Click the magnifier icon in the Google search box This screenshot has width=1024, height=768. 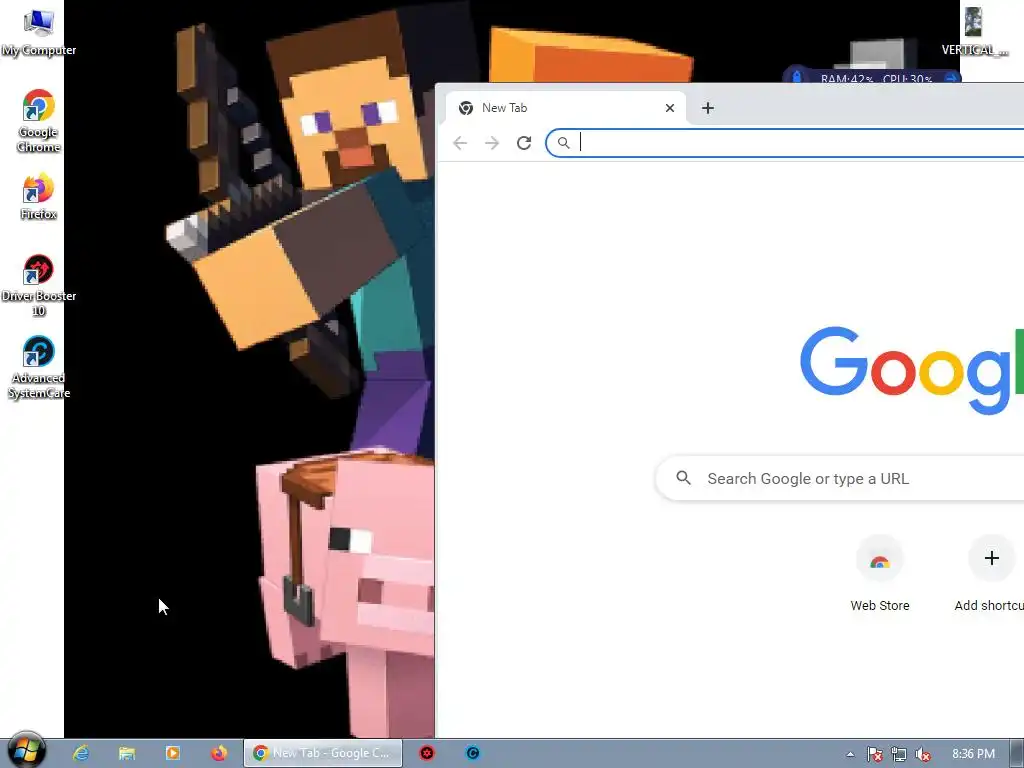[x=683, y=478]
